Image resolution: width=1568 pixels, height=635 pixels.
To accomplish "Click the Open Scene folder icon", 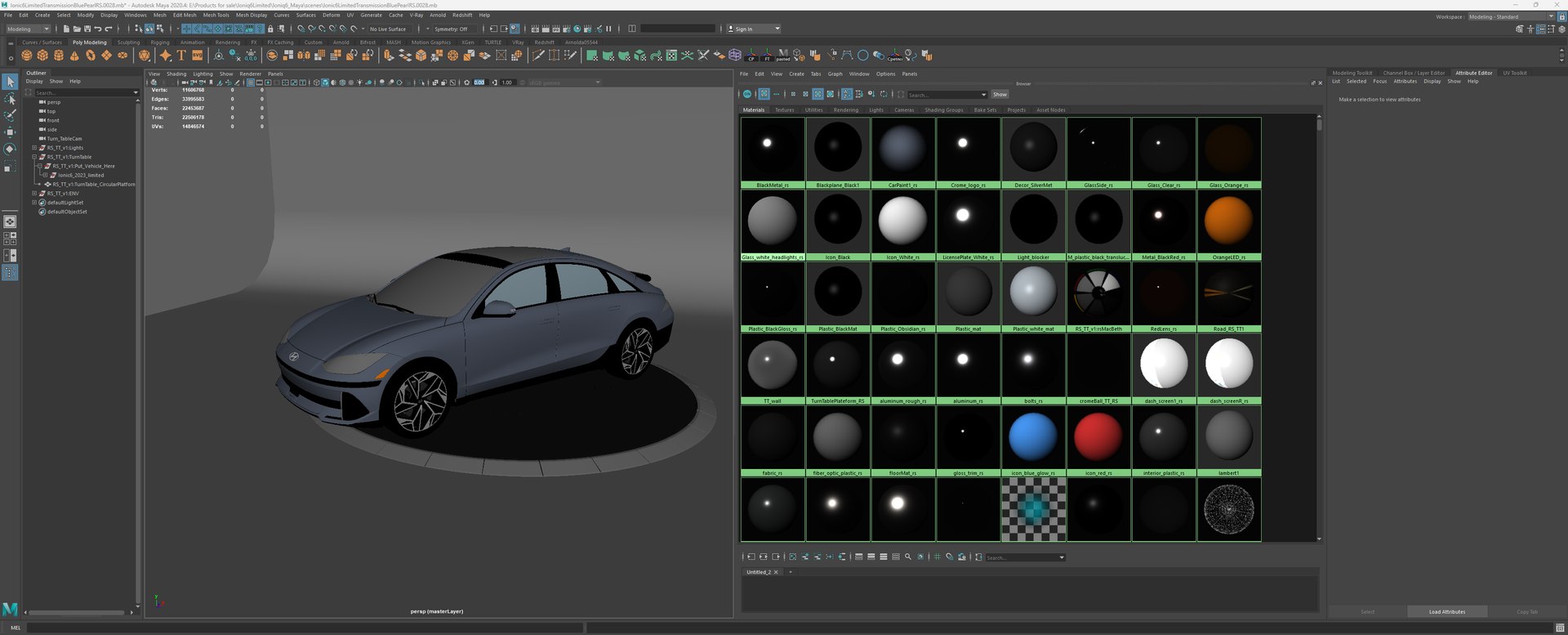I will point(77,29).
